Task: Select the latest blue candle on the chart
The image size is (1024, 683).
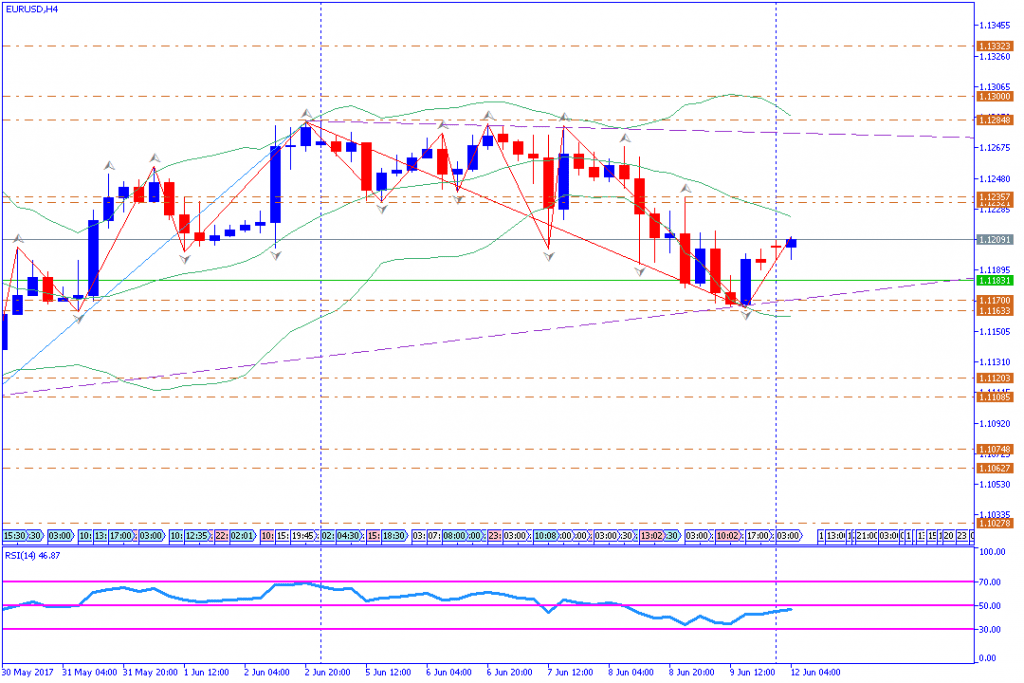Action: click(791, 243)
